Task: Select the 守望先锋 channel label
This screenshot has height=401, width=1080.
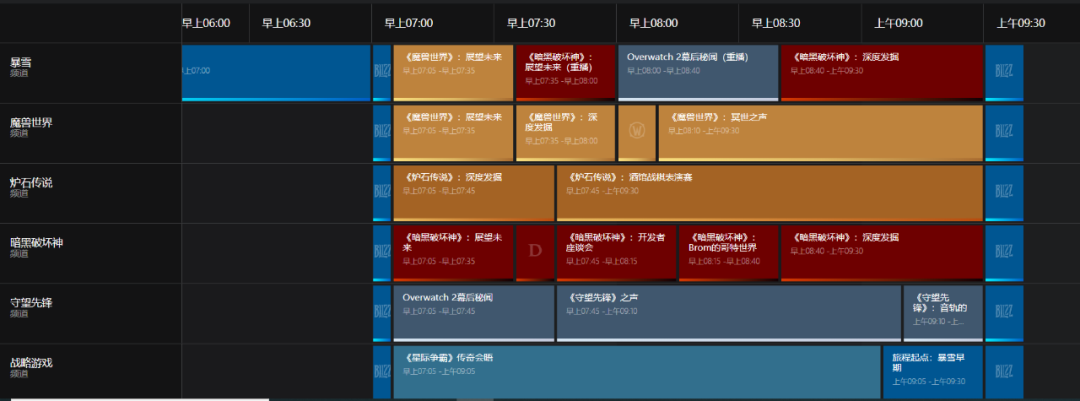Action: click(32, 302)
